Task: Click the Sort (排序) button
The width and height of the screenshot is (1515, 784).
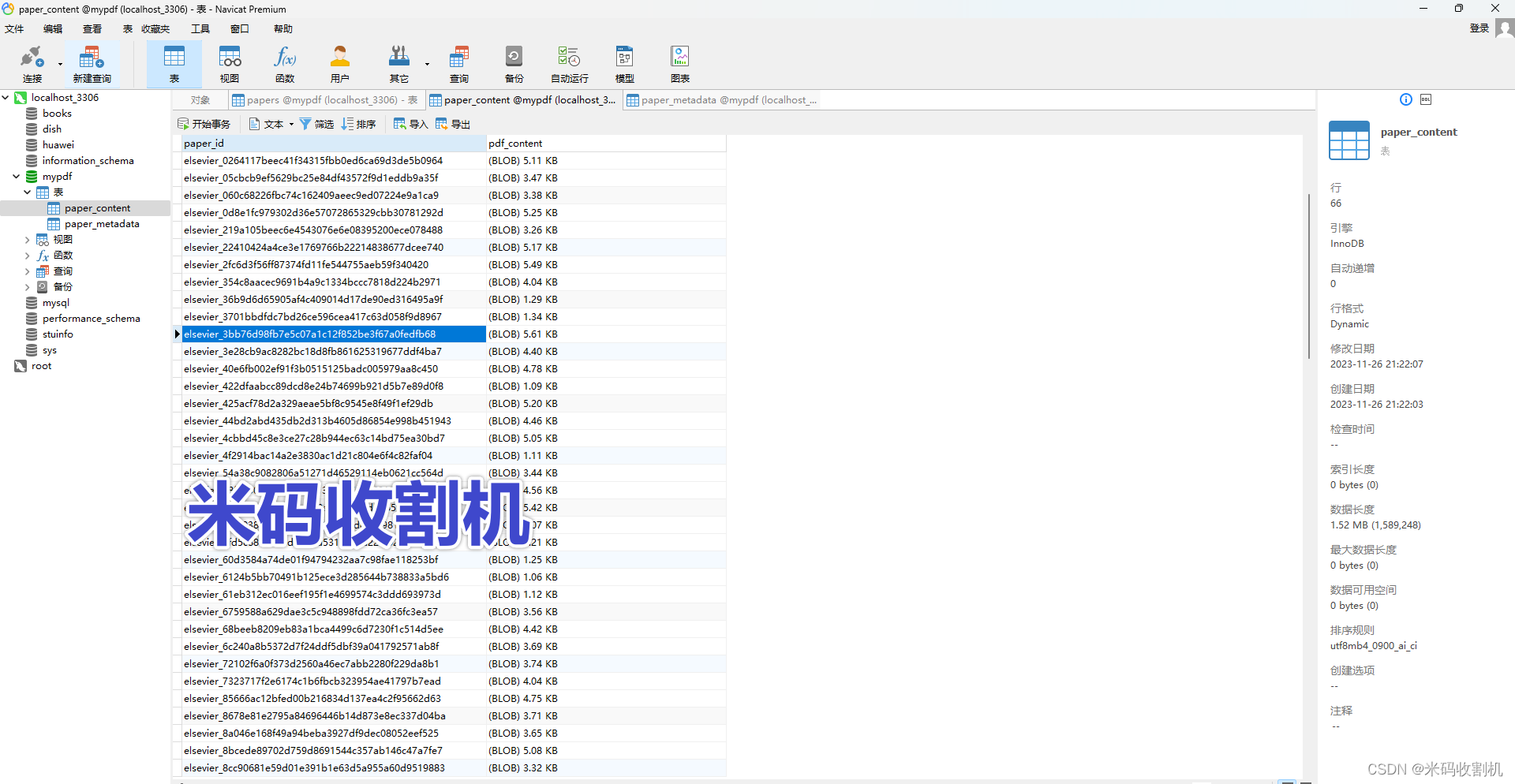Action: (358, 125)
